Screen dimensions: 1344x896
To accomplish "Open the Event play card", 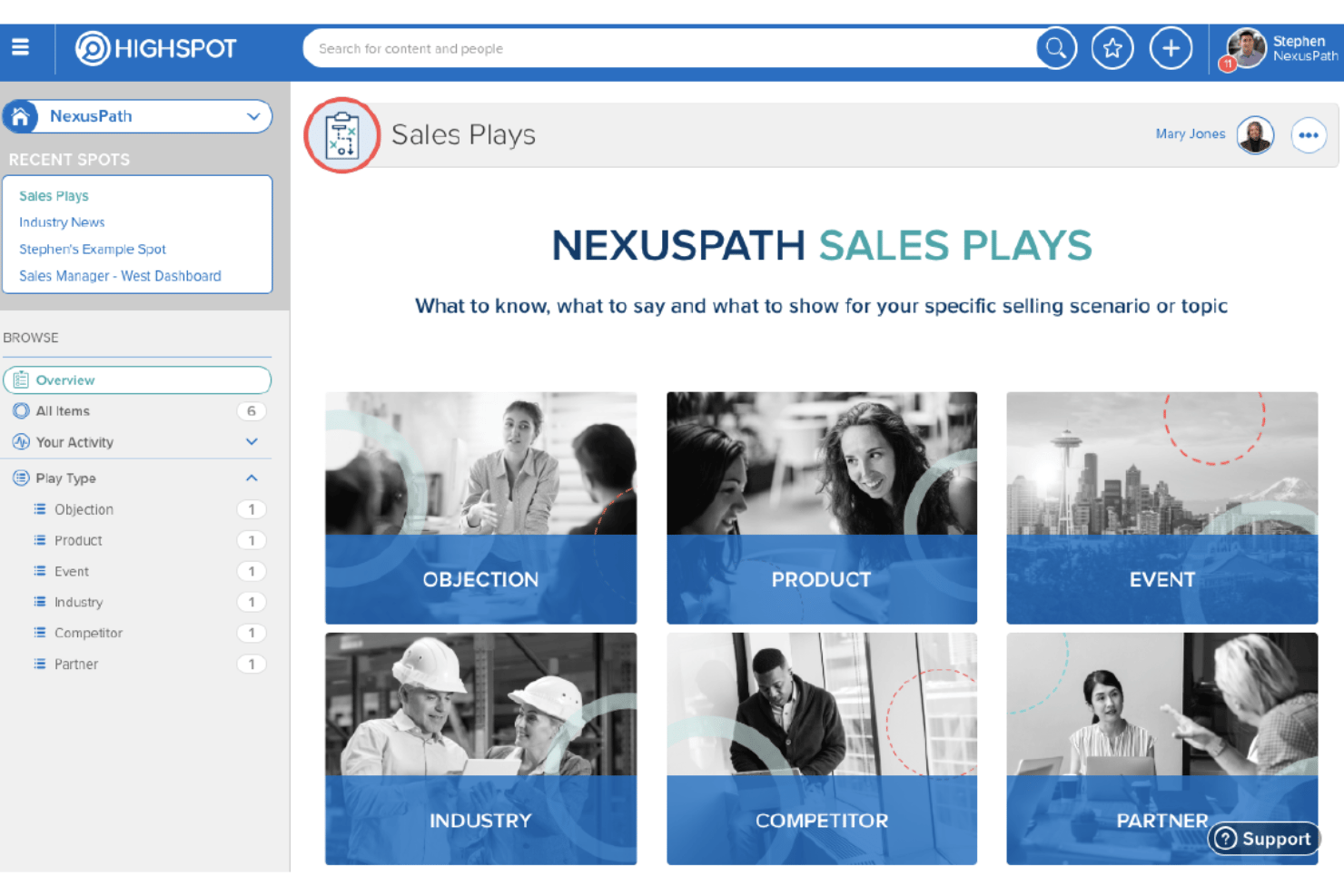I will (1162, 507).
